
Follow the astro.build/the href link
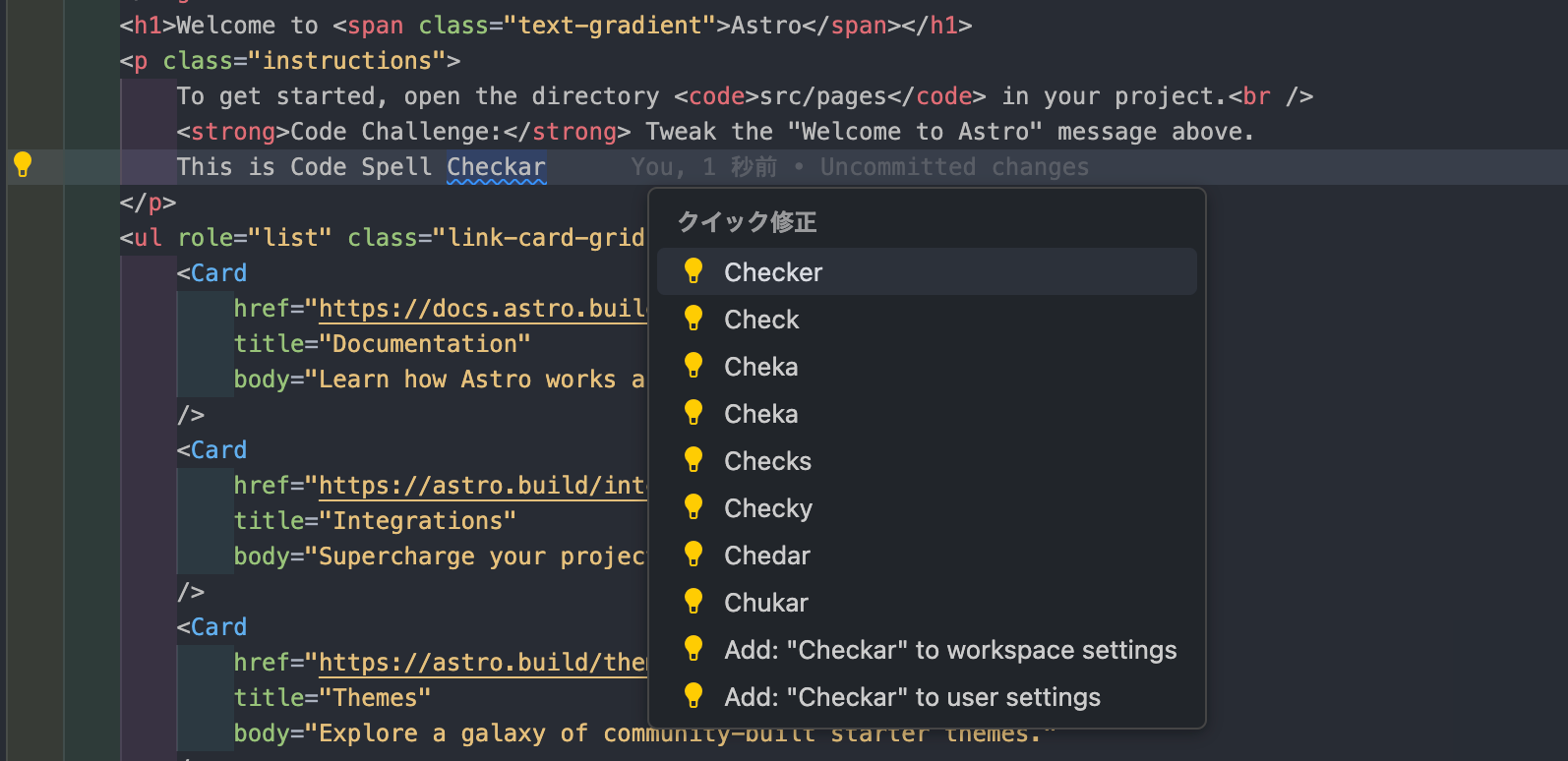pos(482,663)
